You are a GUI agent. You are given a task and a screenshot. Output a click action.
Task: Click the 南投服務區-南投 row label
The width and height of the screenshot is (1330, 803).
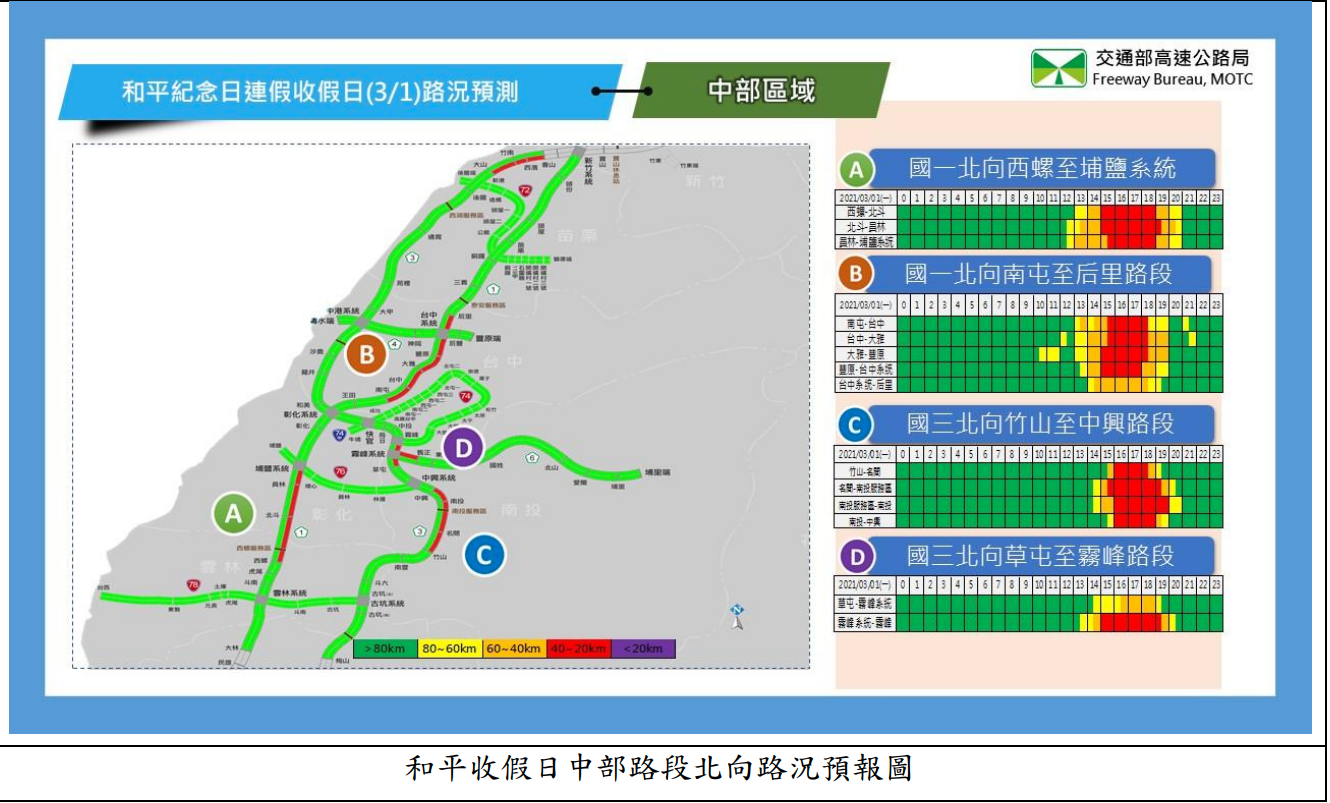(867, 506)
